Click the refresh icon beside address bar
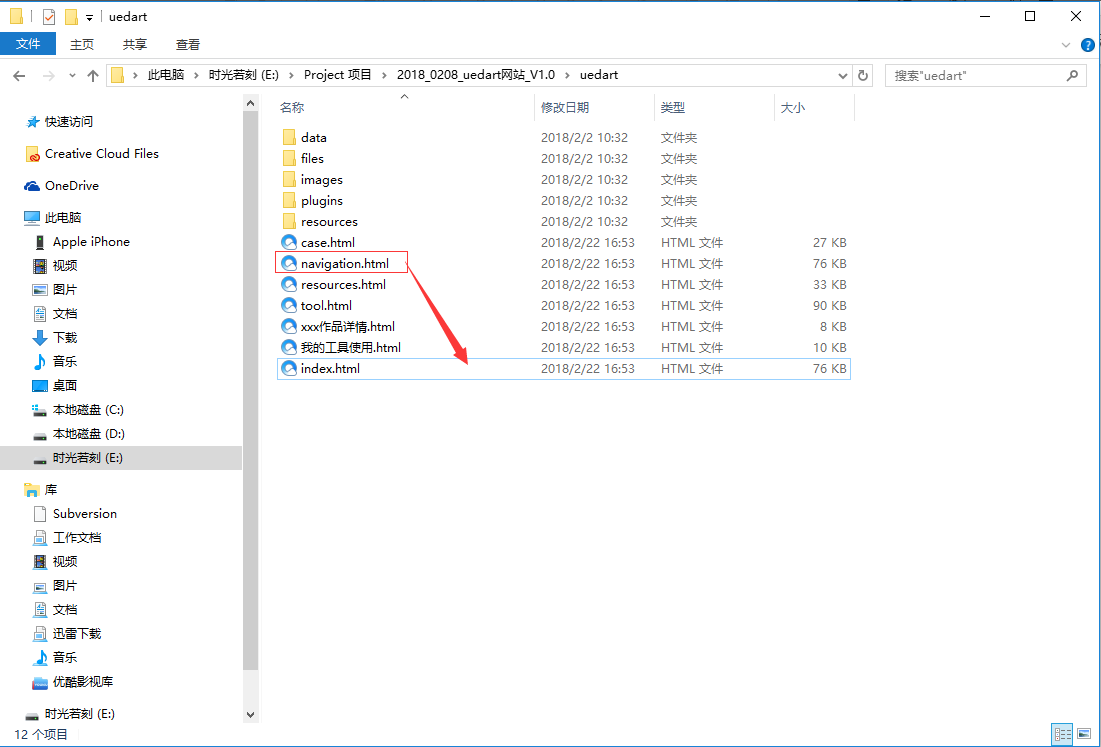 tap(863, 75)
